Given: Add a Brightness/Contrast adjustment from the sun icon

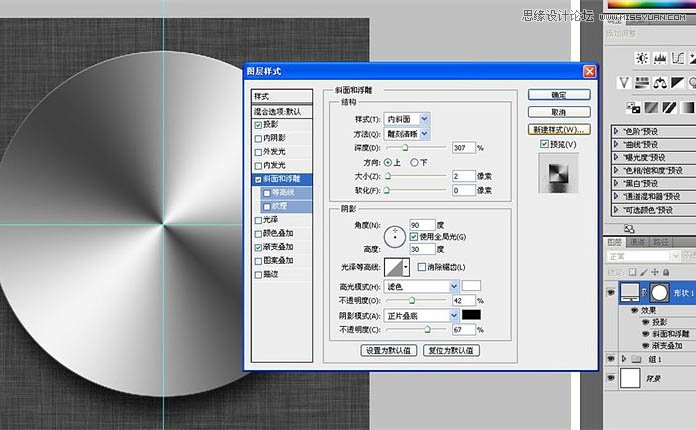Looking at the screenshot, I should click(641, 58).
